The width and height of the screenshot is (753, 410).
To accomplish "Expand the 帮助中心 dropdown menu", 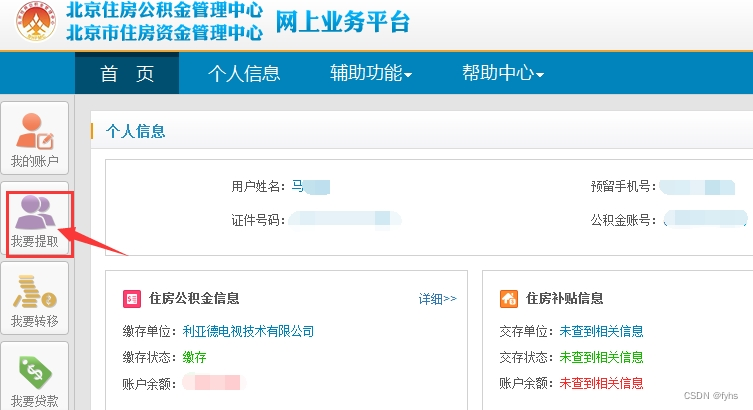I will (502, 73).
